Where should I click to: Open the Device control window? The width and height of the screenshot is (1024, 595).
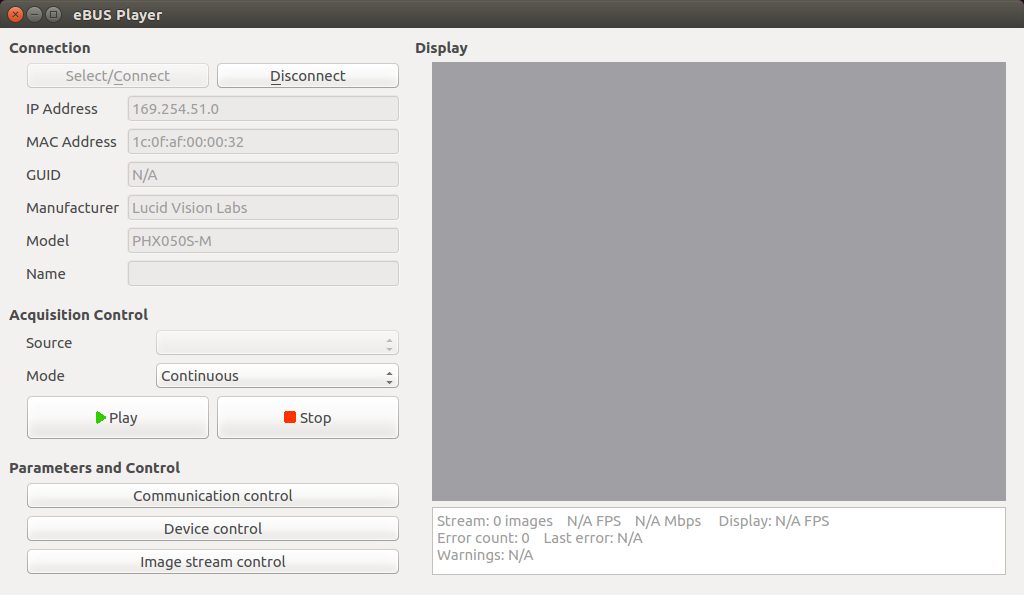pos(212,528)
